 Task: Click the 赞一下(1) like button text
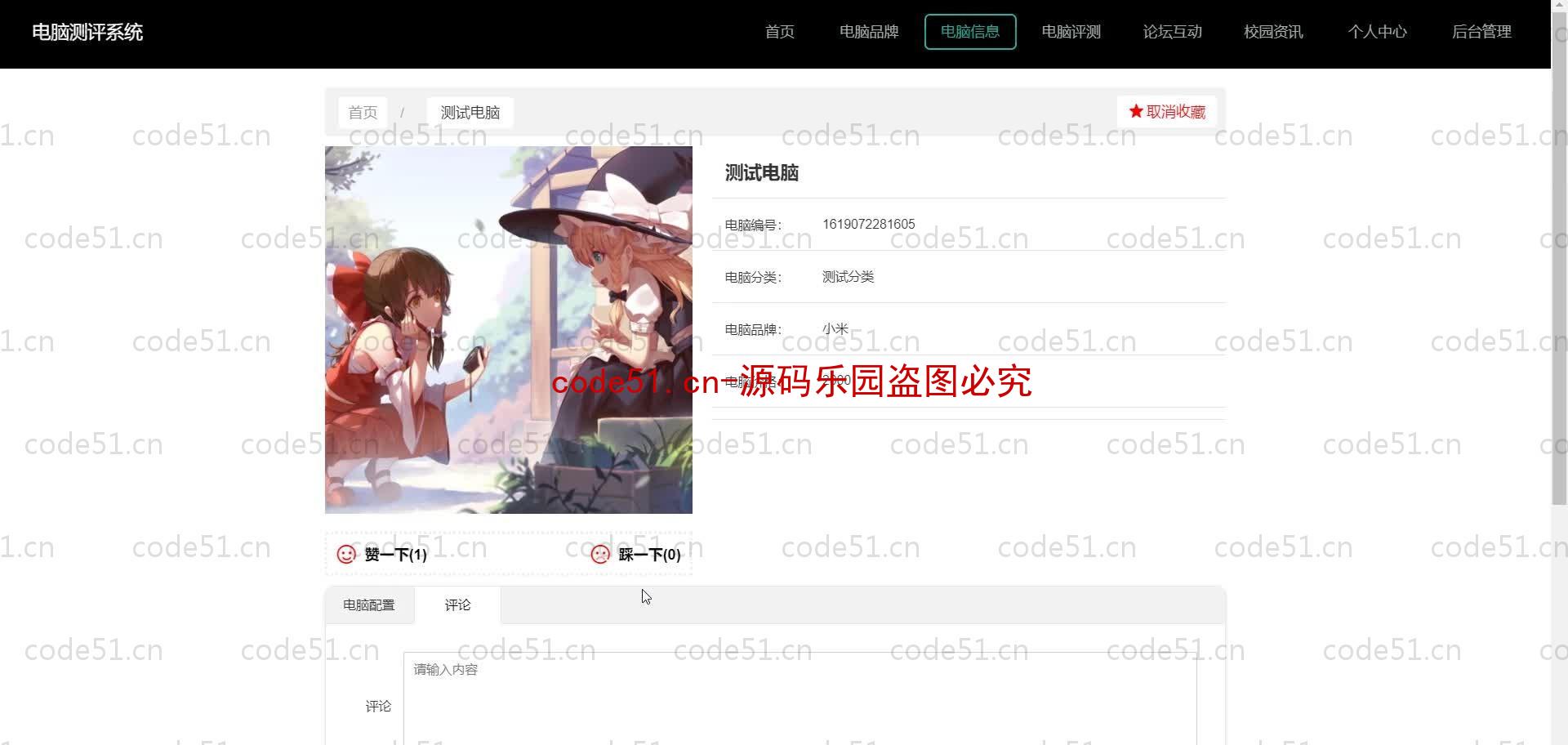[x=396, y=555]
